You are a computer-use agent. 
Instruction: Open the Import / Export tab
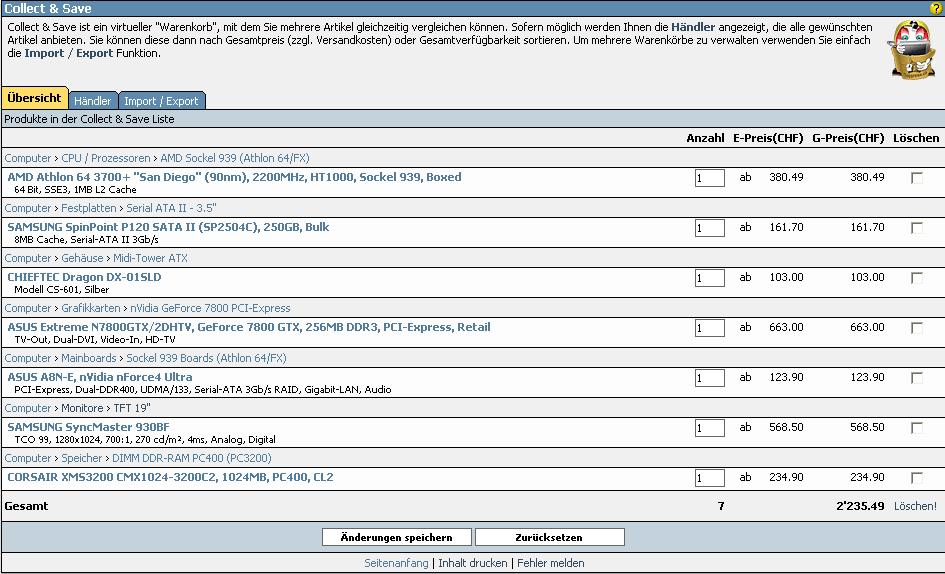[161, 101]
